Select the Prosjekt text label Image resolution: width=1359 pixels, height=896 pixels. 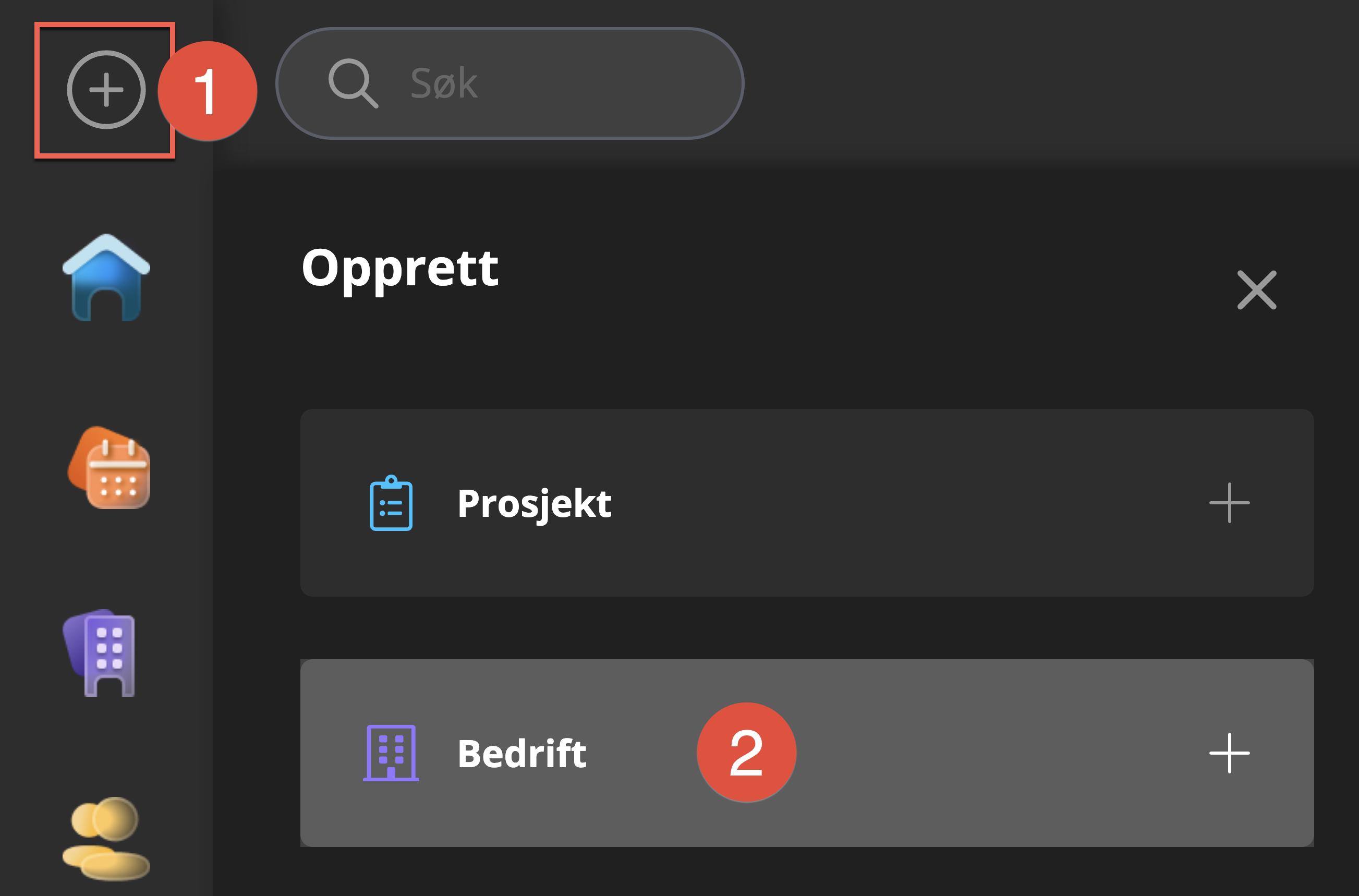pos(534,503)
